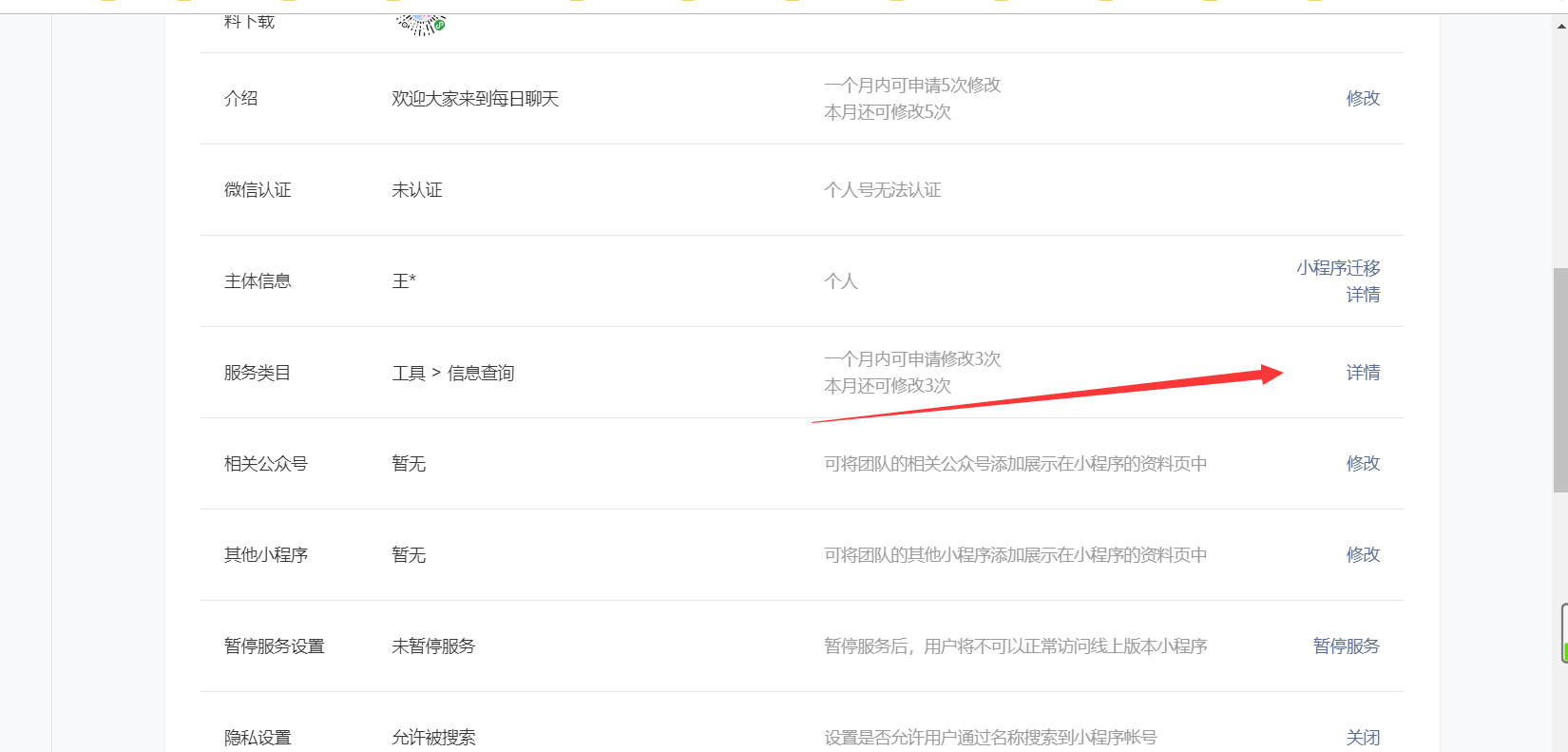1568x752 pixels.
Task: Click the 未认证 status text
Action: coord(417,190)
